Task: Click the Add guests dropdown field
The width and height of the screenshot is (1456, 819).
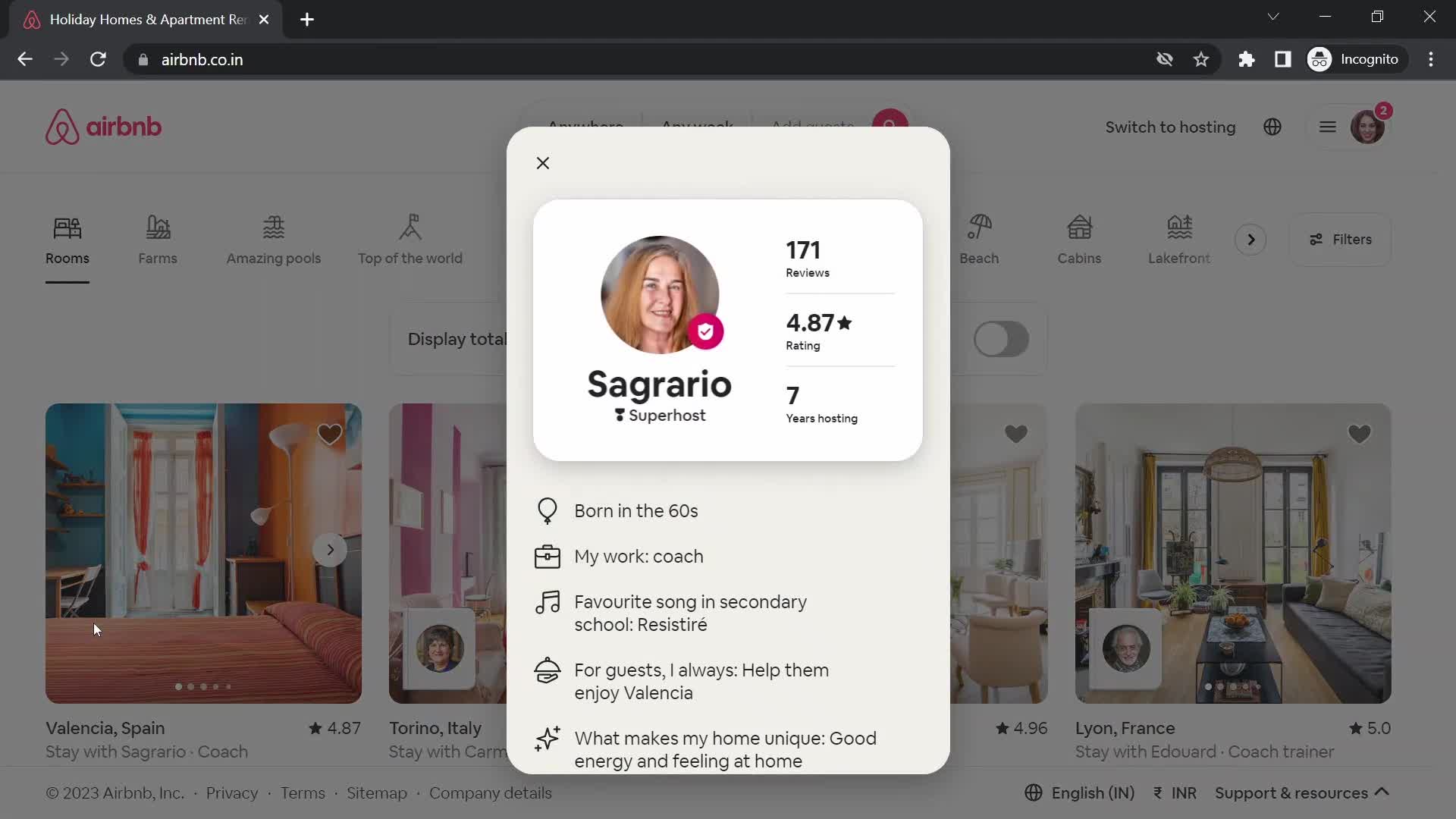Action: (813, 127)
